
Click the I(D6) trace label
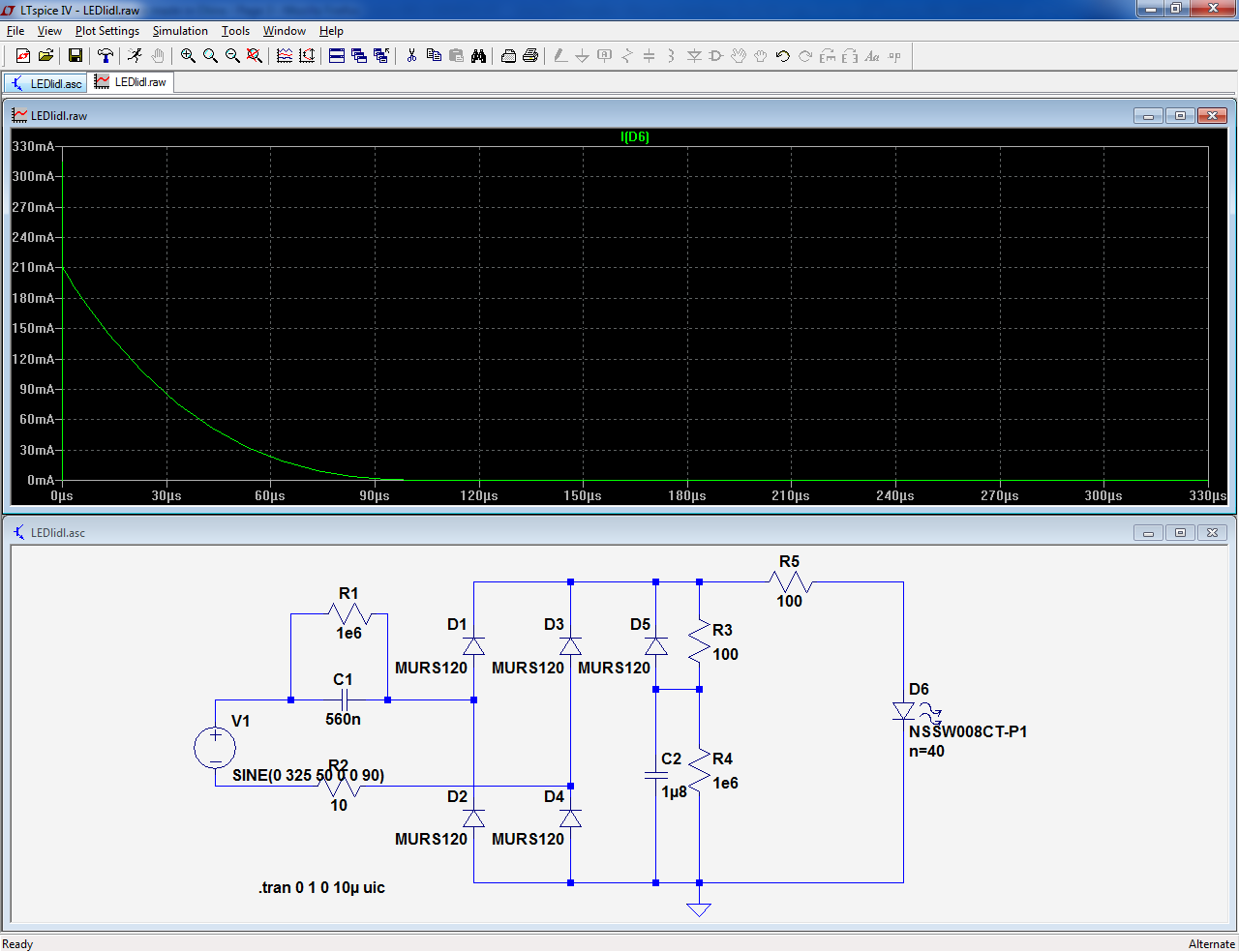point(634,137)
